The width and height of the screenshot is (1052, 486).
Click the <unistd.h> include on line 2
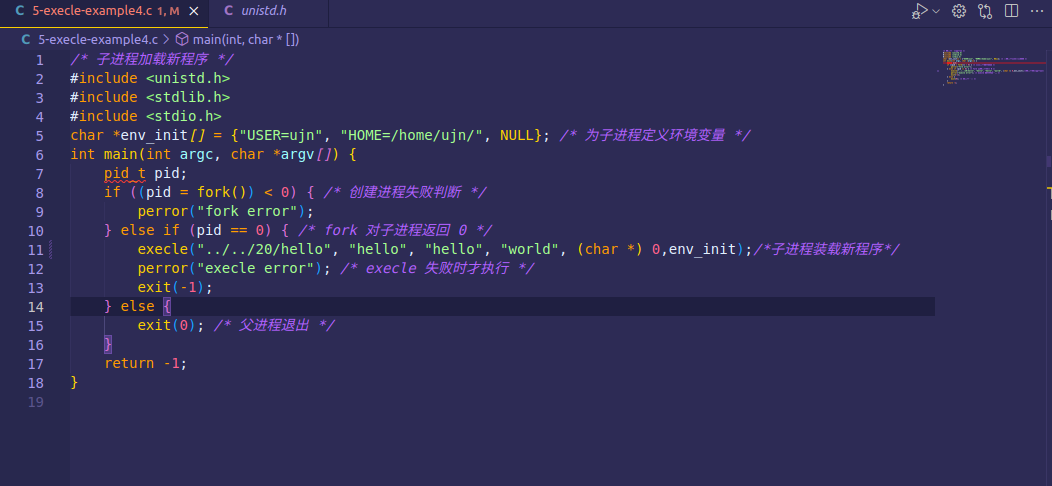pos(188,78)
